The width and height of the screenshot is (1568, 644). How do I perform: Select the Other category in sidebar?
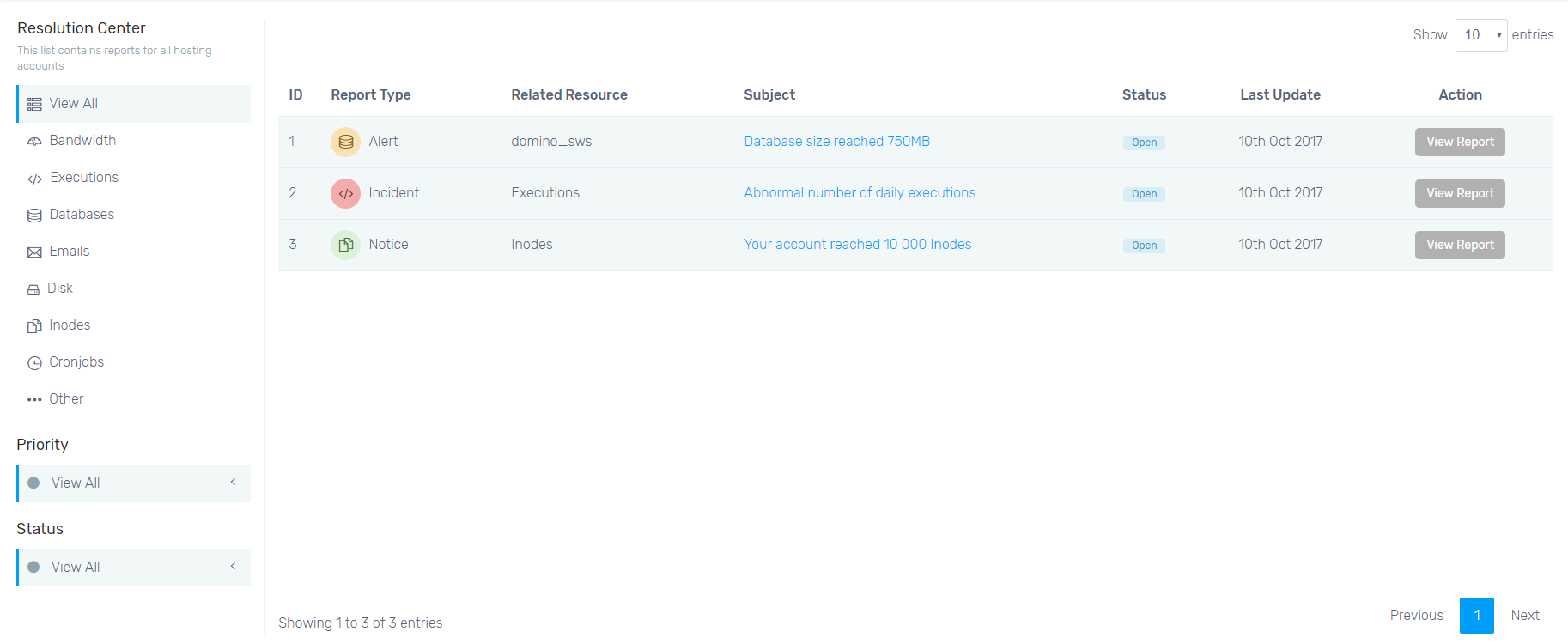pyautogui.click(x=66, y=399)
